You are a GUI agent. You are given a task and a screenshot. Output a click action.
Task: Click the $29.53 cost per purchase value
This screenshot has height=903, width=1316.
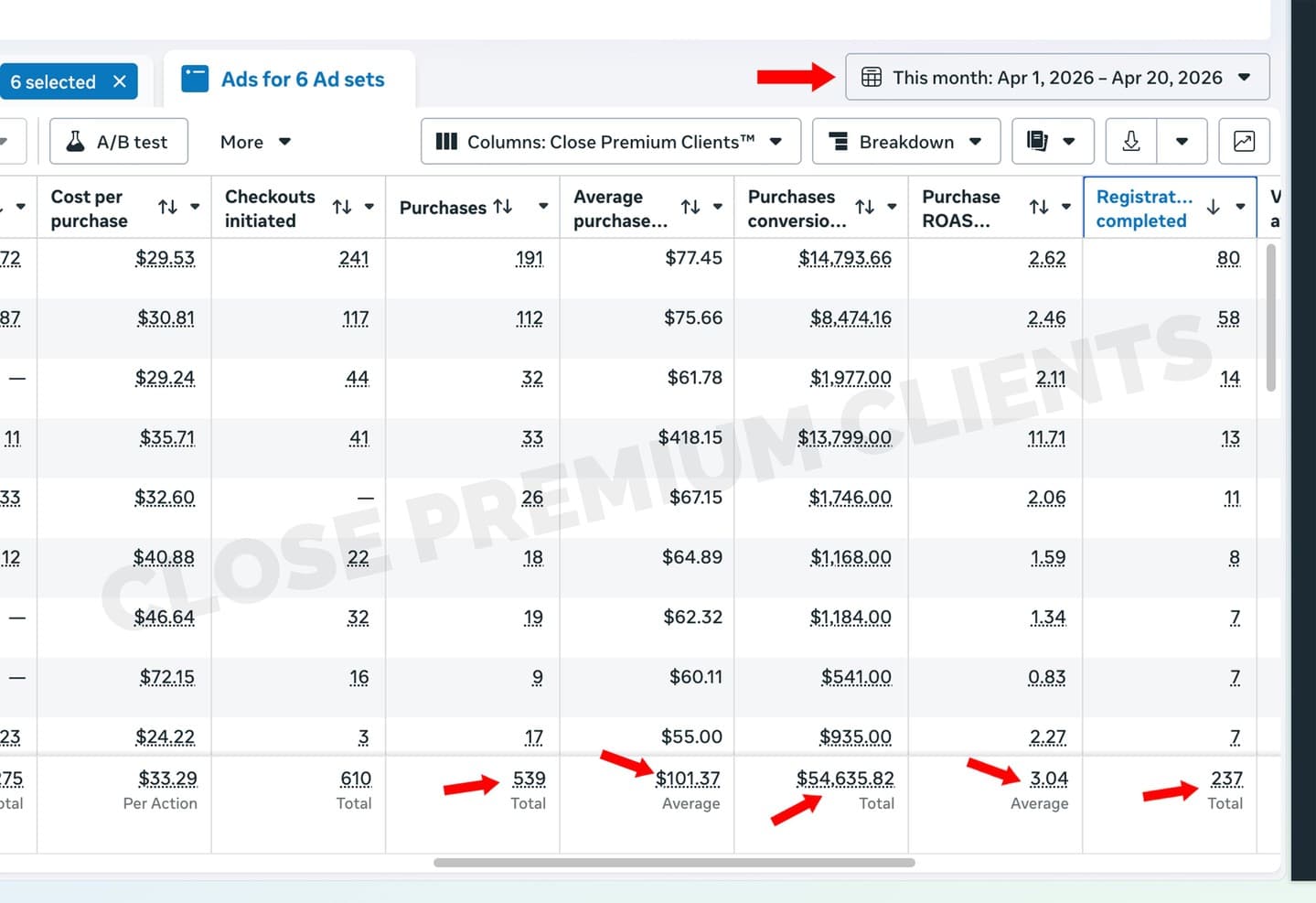pyautogui.click(x=166, y=258)
